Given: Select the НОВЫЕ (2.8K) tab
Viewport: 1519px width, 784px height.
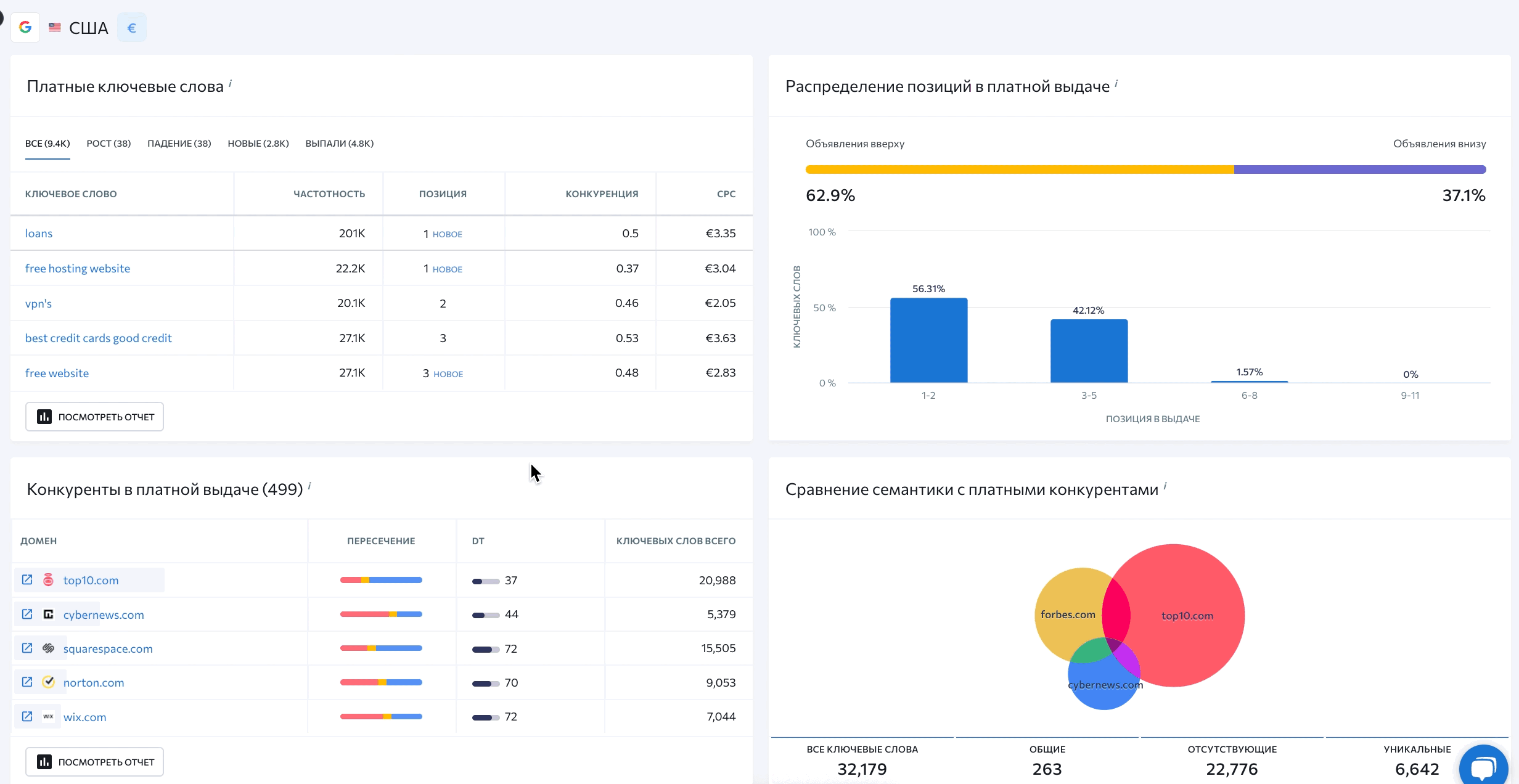Looking at the screenshot, I should [258, 144].
